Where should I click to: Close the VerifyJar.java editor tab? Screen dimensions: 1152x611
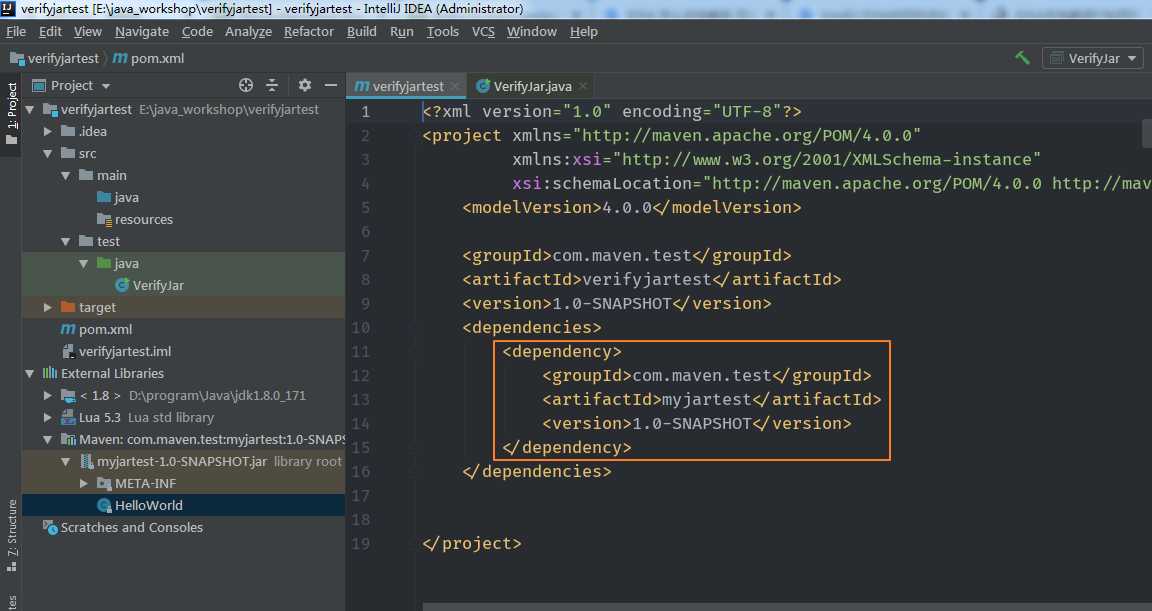pyautogui.click(x=583, y=86)
